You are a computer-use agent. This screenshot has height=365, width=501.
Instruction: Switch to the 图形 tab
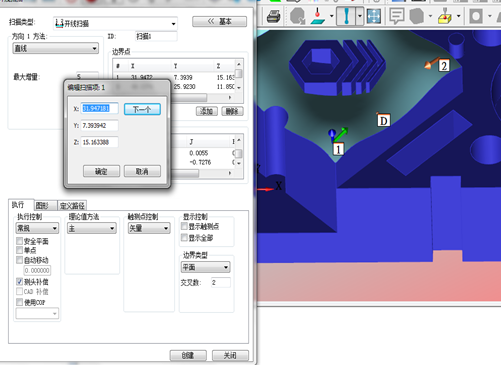[46, 205]
